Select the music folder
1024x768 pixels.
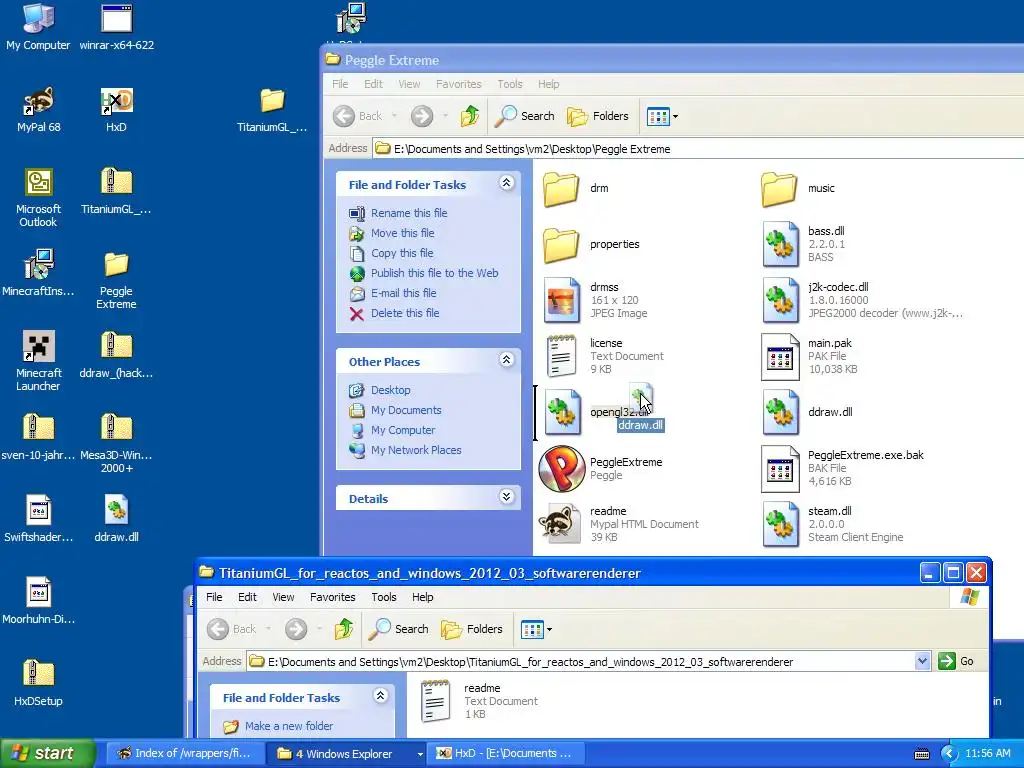click(x=799, y=188)
